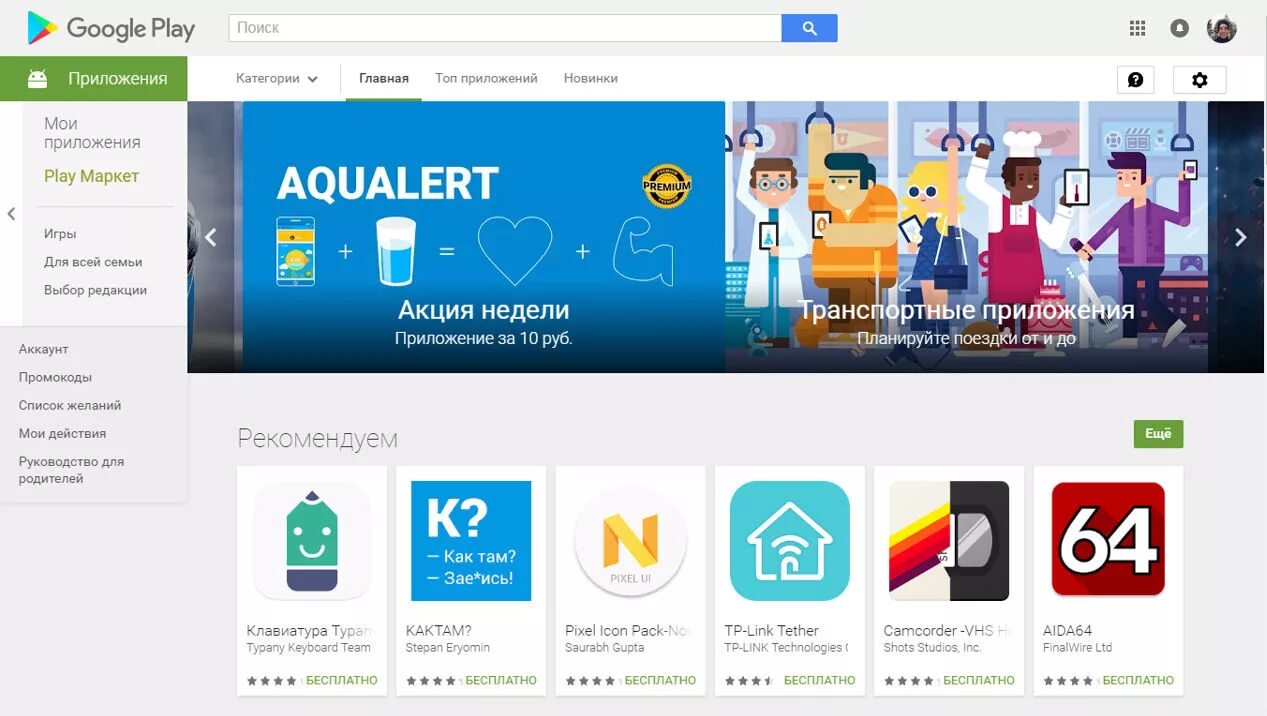
Task: Open the AIDA64 app icon
Action: point(1108,539)
